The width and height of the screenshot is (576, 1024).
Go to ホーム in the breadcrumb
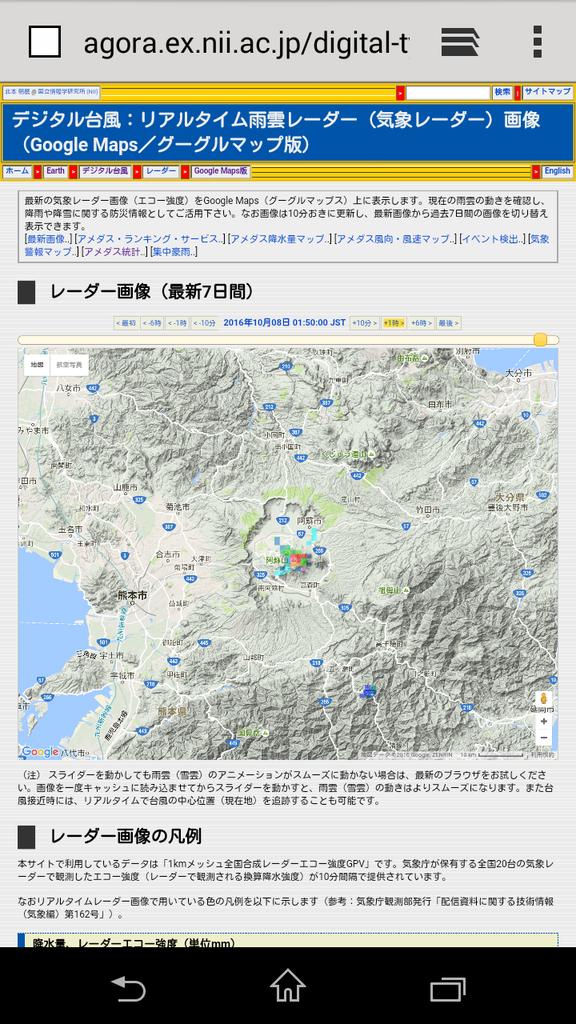[x=18, y=172]
